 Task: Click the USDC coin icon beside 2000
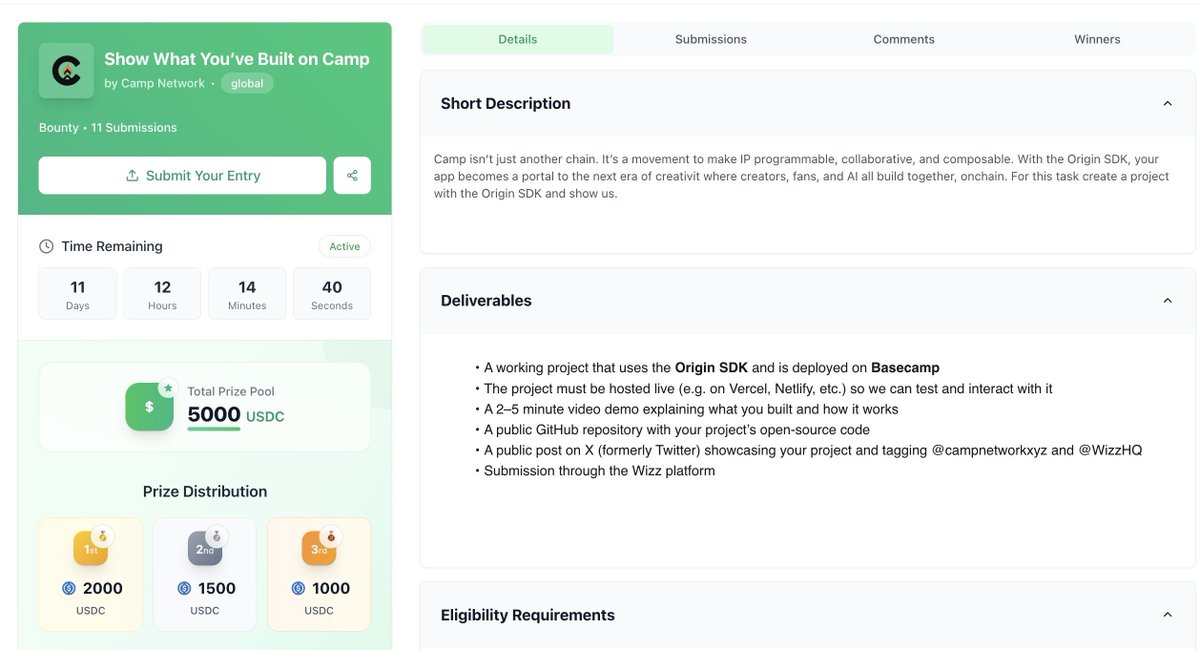69,589
